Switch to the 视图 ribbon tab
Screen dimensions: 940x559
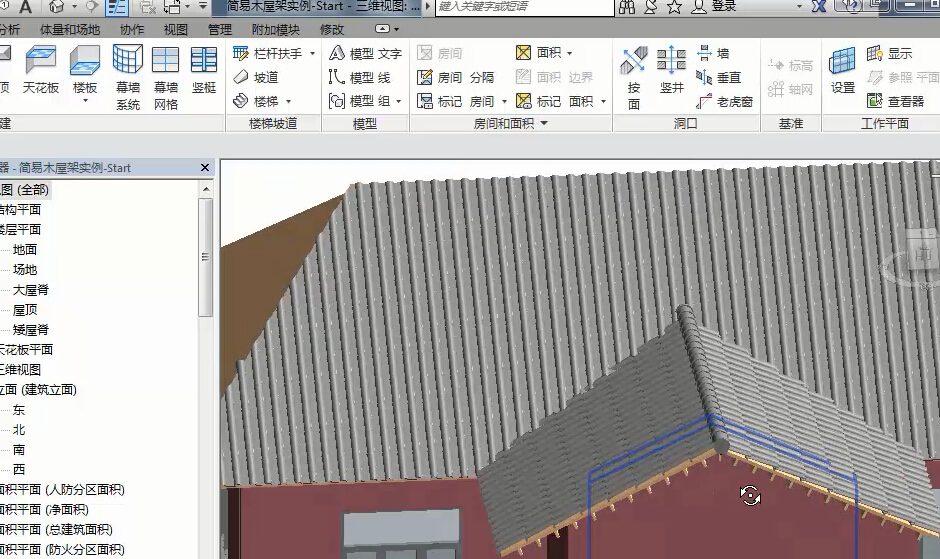(175, 30)
